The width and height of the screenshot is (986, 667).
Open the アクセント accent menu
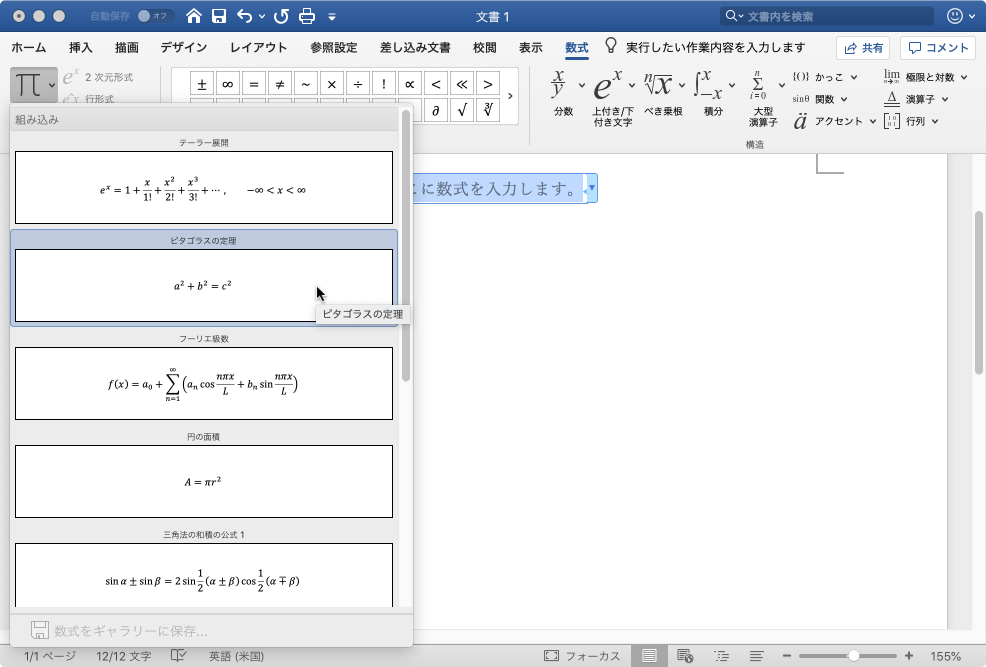click(x=835, y=121)
